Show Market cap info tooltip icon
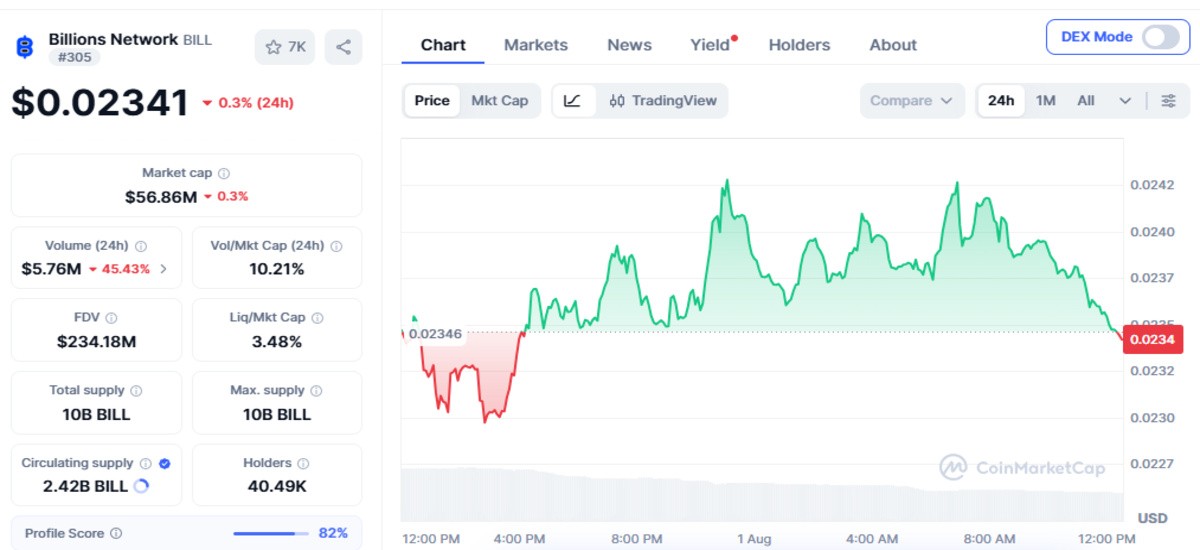The height and width of the screenshot is (550, 1200). point(224,174)
